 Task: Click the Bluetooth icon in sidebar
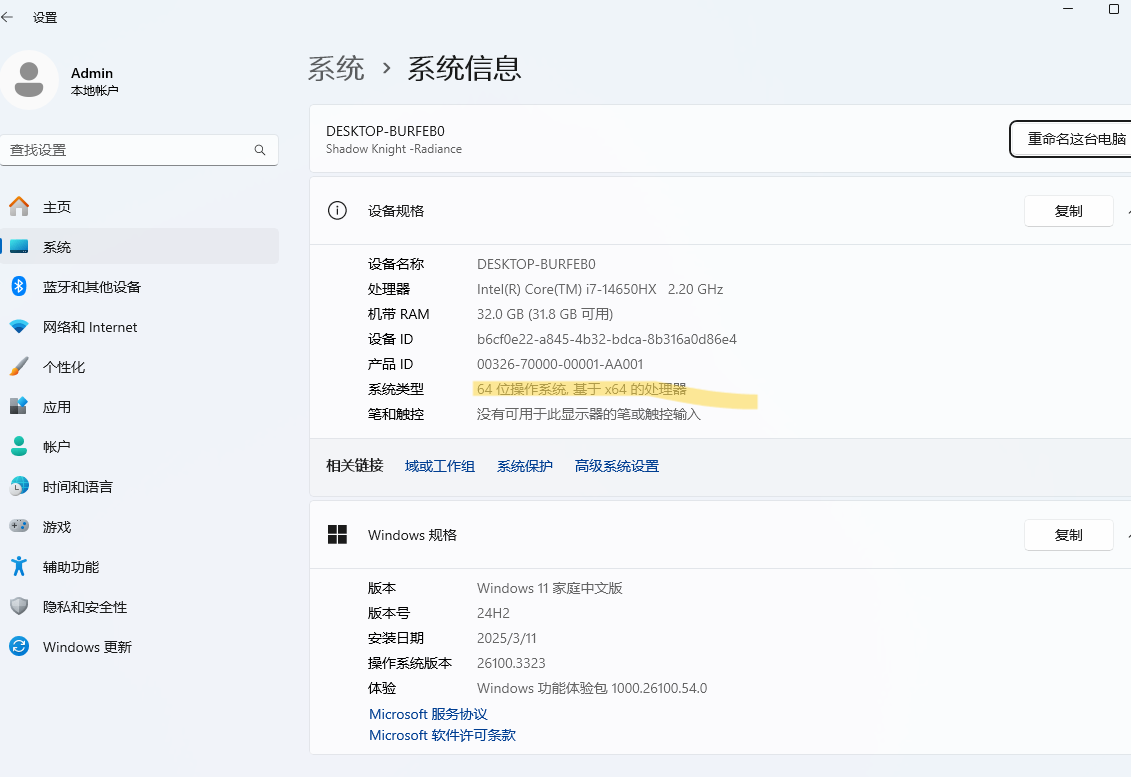(x=19, y=286)
